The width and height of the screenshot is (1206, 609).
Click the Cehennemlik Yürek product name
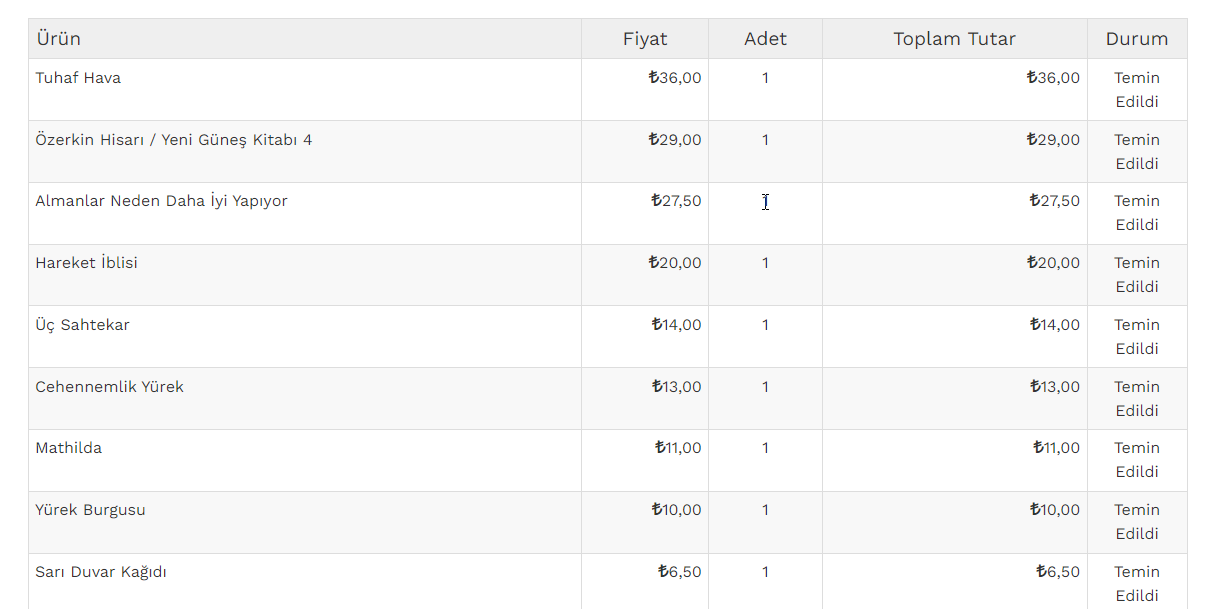click(x=109, y=387)
